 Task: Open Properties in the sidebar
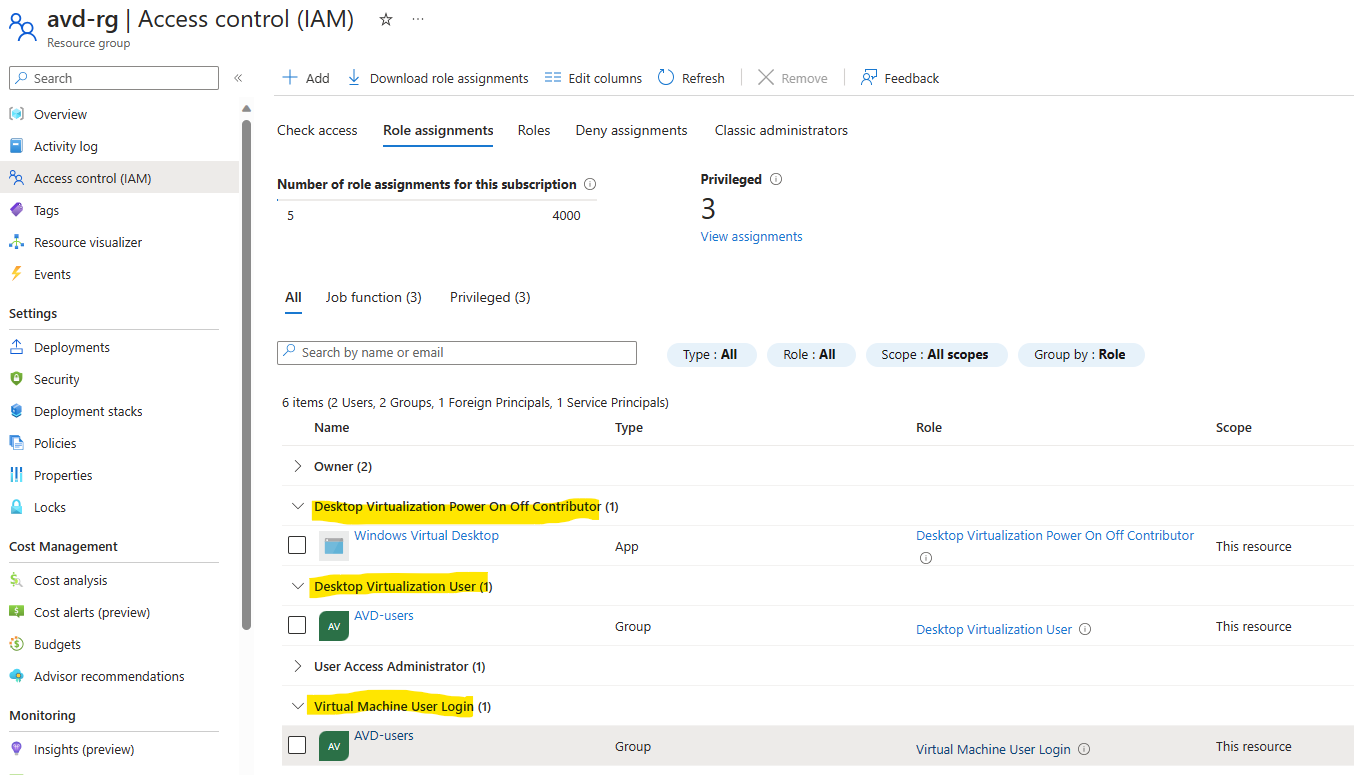(63, 475)
